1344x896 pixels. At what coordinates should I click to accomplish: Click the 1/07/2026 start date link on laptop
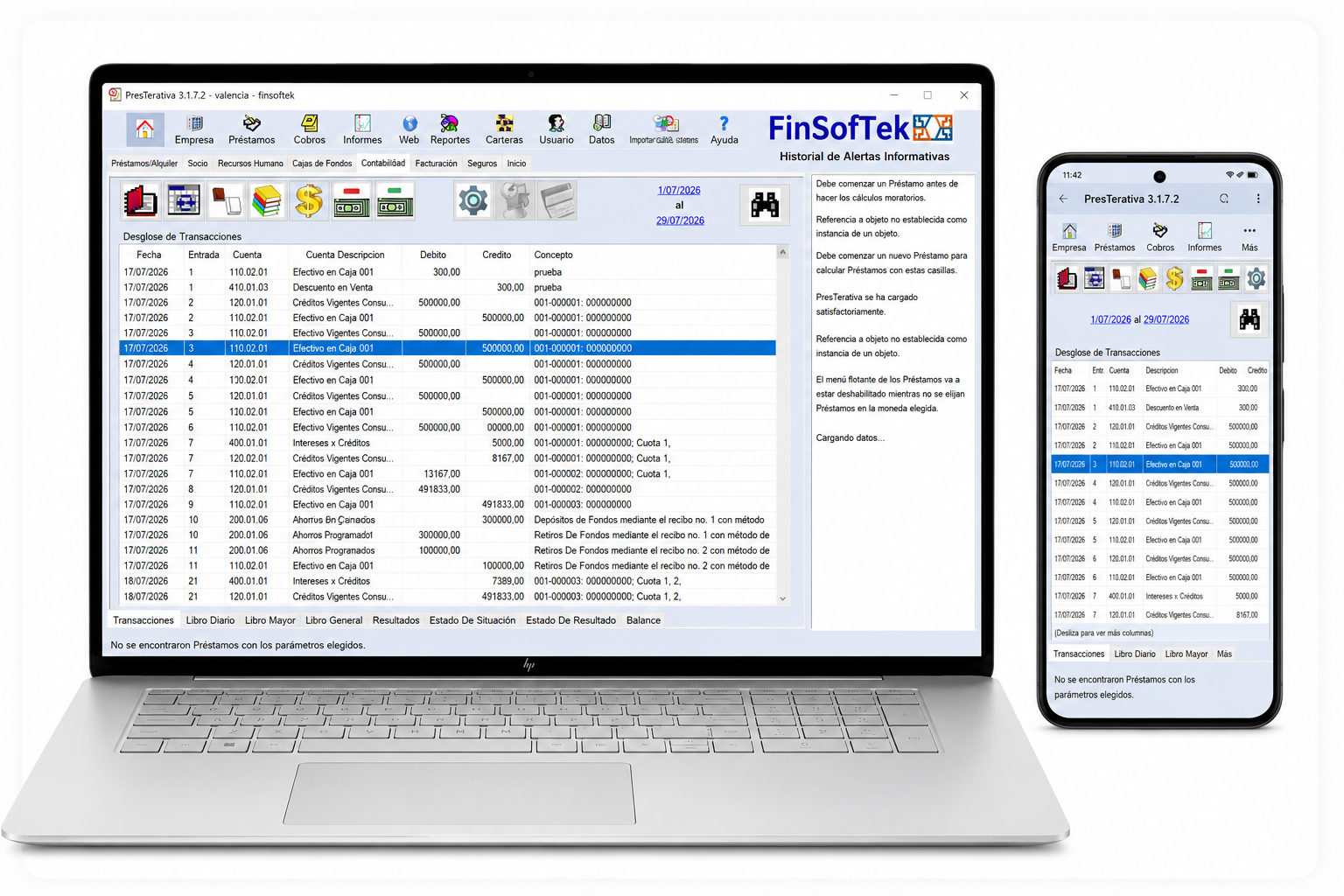click(679, 190)
